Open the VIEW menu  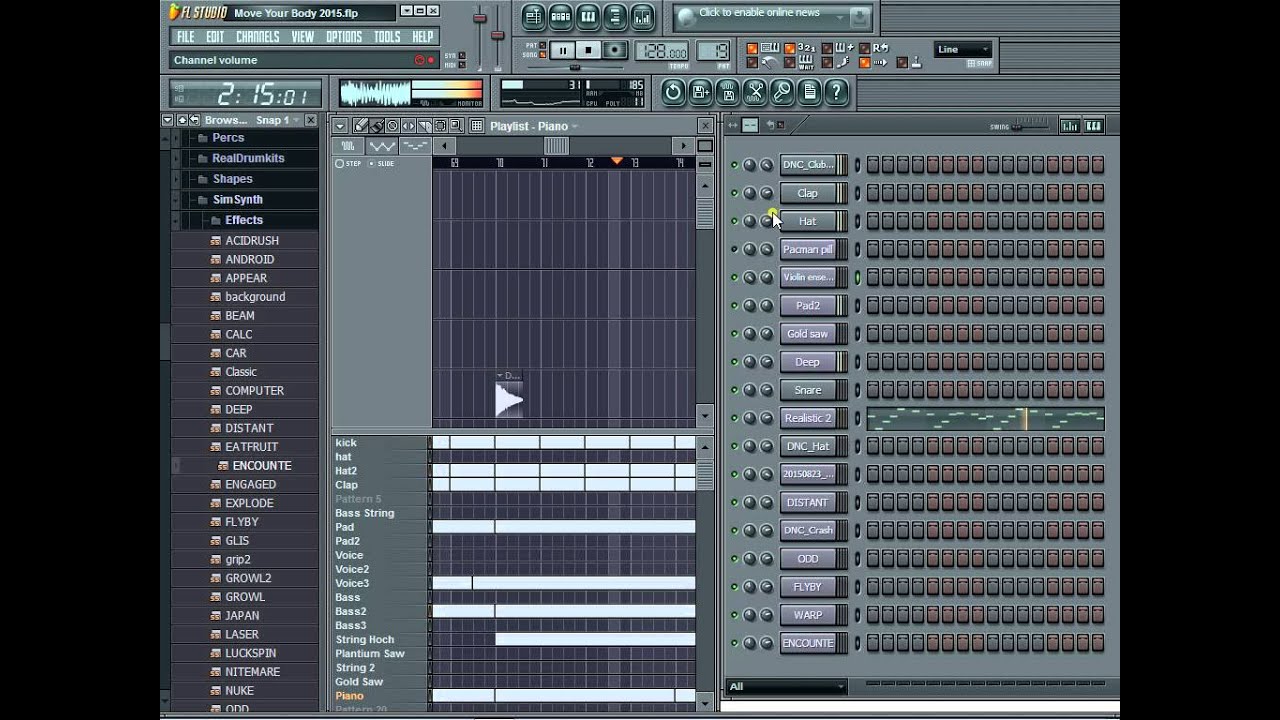pos(303,37)
